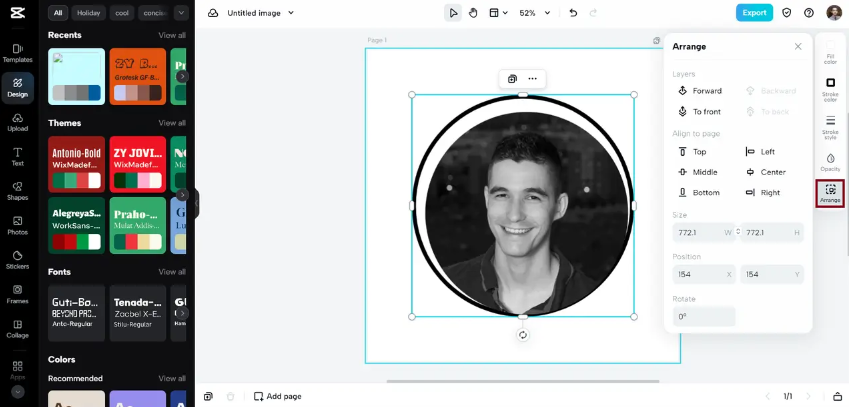849x407 pixels.
Task: Open the Frames sidebar panel
Action: click(17, 294)
